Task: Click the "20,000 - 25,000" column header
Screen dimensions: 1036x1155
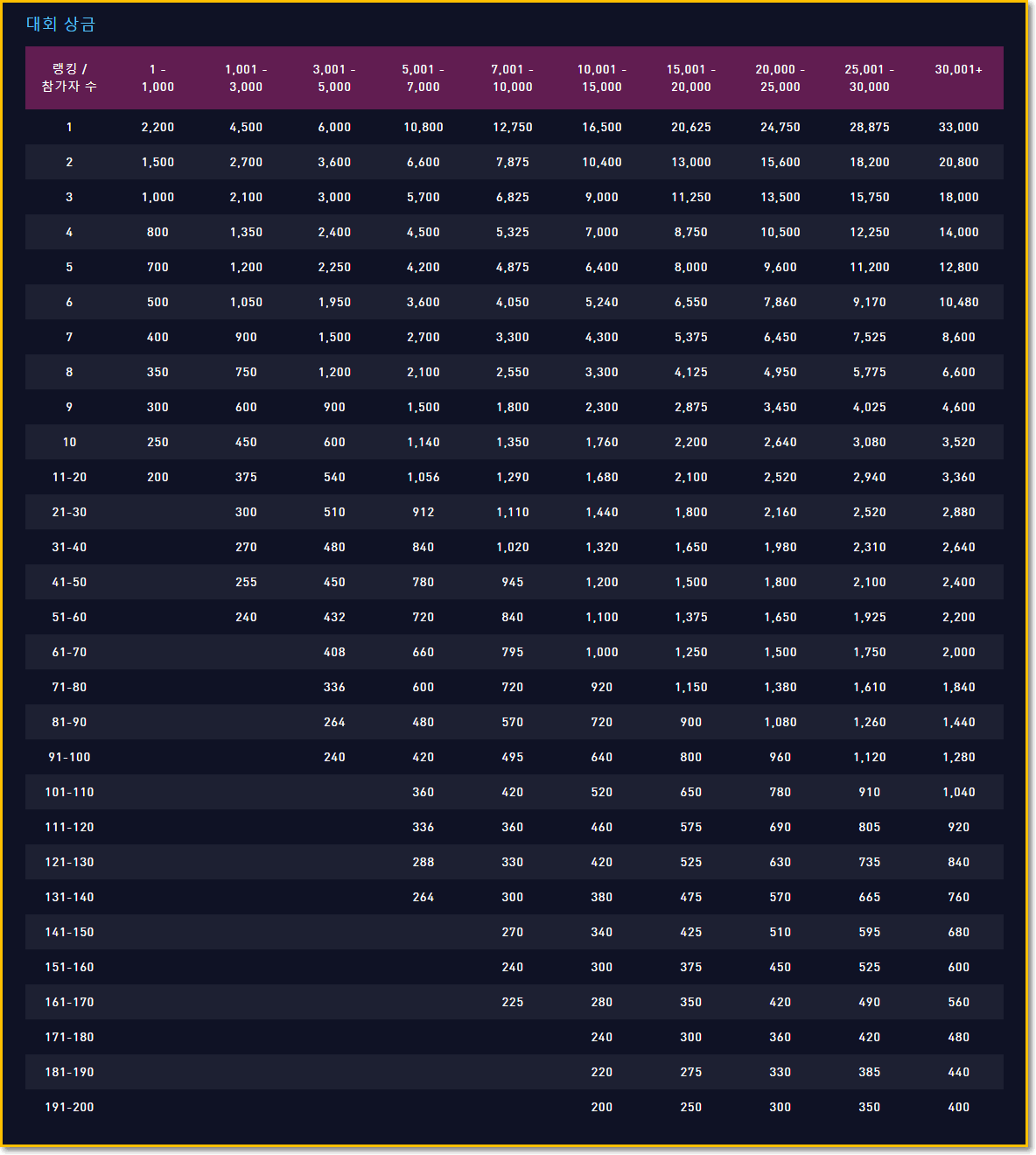Action: (780, 78)
